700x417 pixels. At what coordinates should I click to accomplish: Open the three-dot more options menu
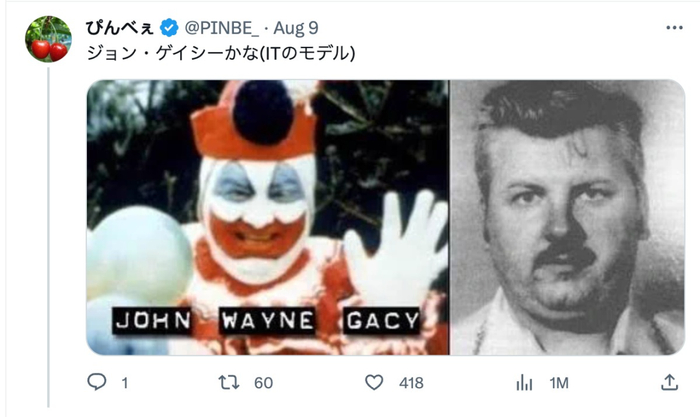[x=669, y=25]
